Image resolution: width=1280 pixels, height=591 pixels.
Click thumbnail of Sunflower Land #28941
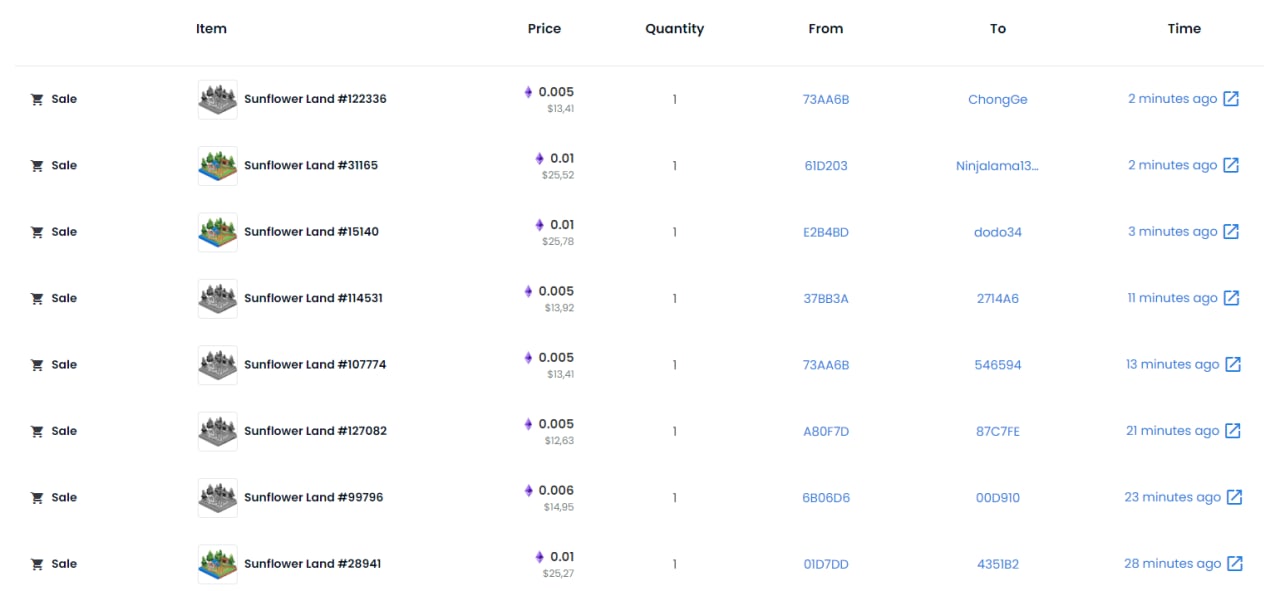point(217,564)
